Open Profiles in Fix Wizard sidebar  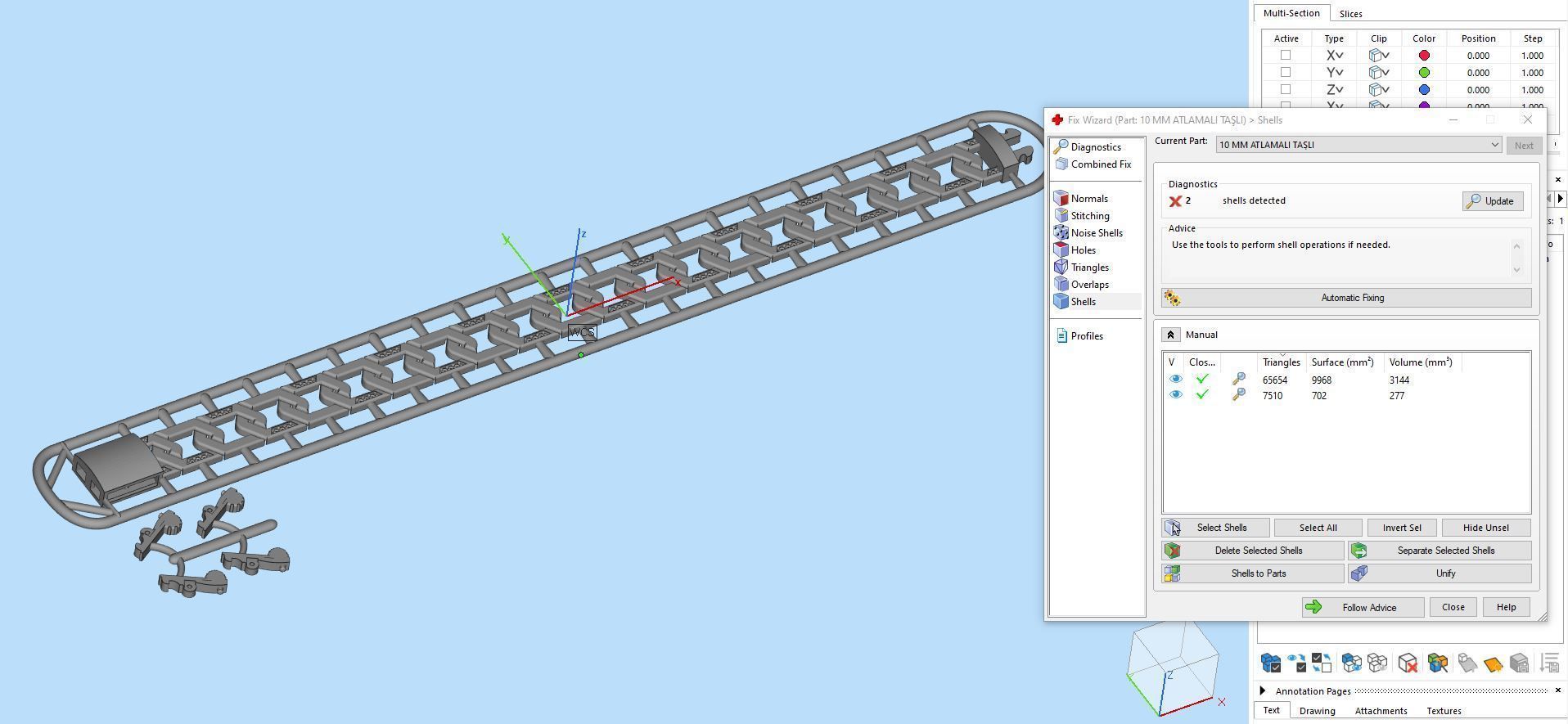(x=1087, y=336)
